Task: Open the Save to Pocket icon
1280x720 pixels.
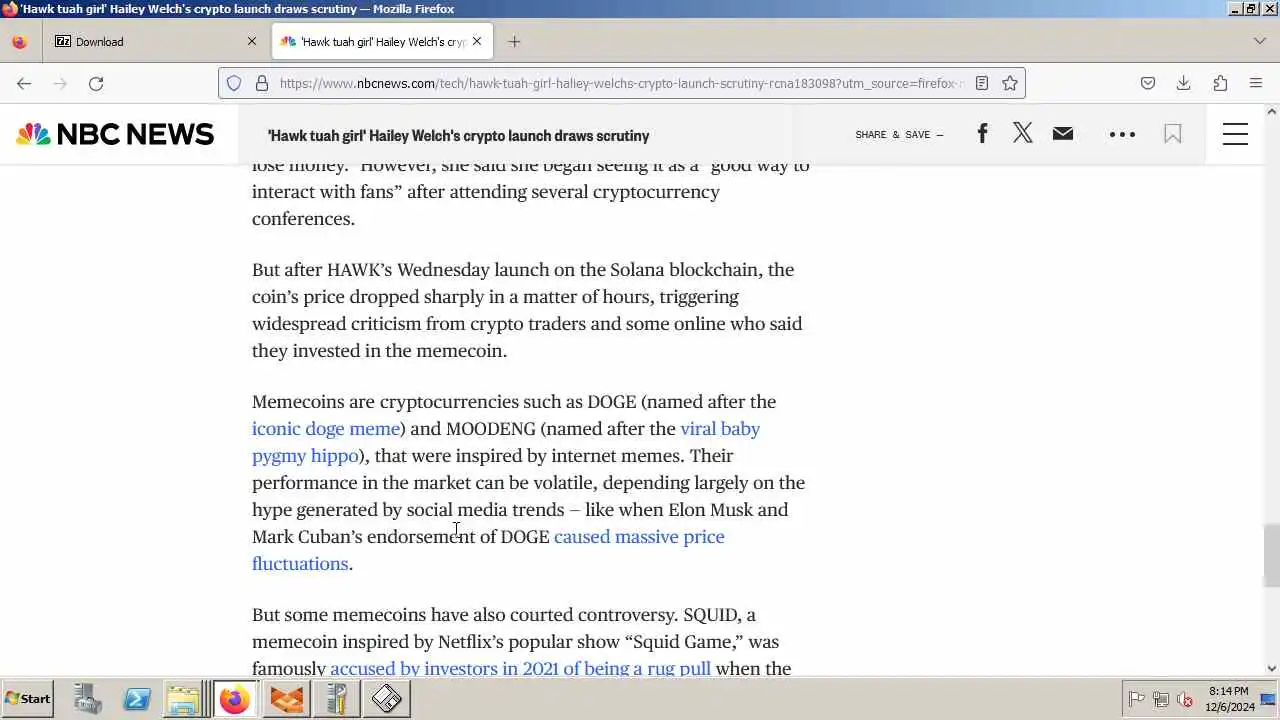Action: pos(1148,84)
